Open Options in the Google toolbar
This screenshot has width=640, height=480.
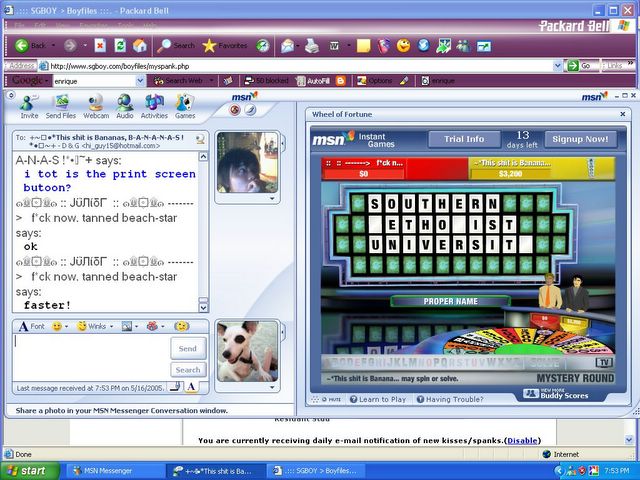[x=375, y=81]
